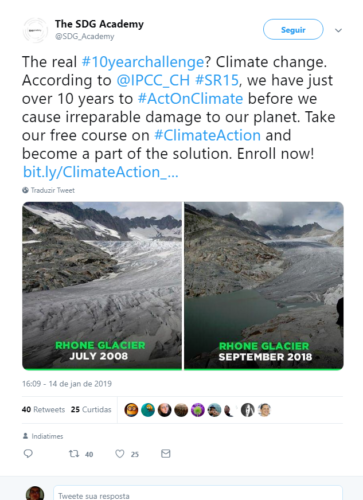The height and width of the screenshot is (500, 363).
Task: Open the #10yearchallenge hashtag
Action: [x=143, y=62]
